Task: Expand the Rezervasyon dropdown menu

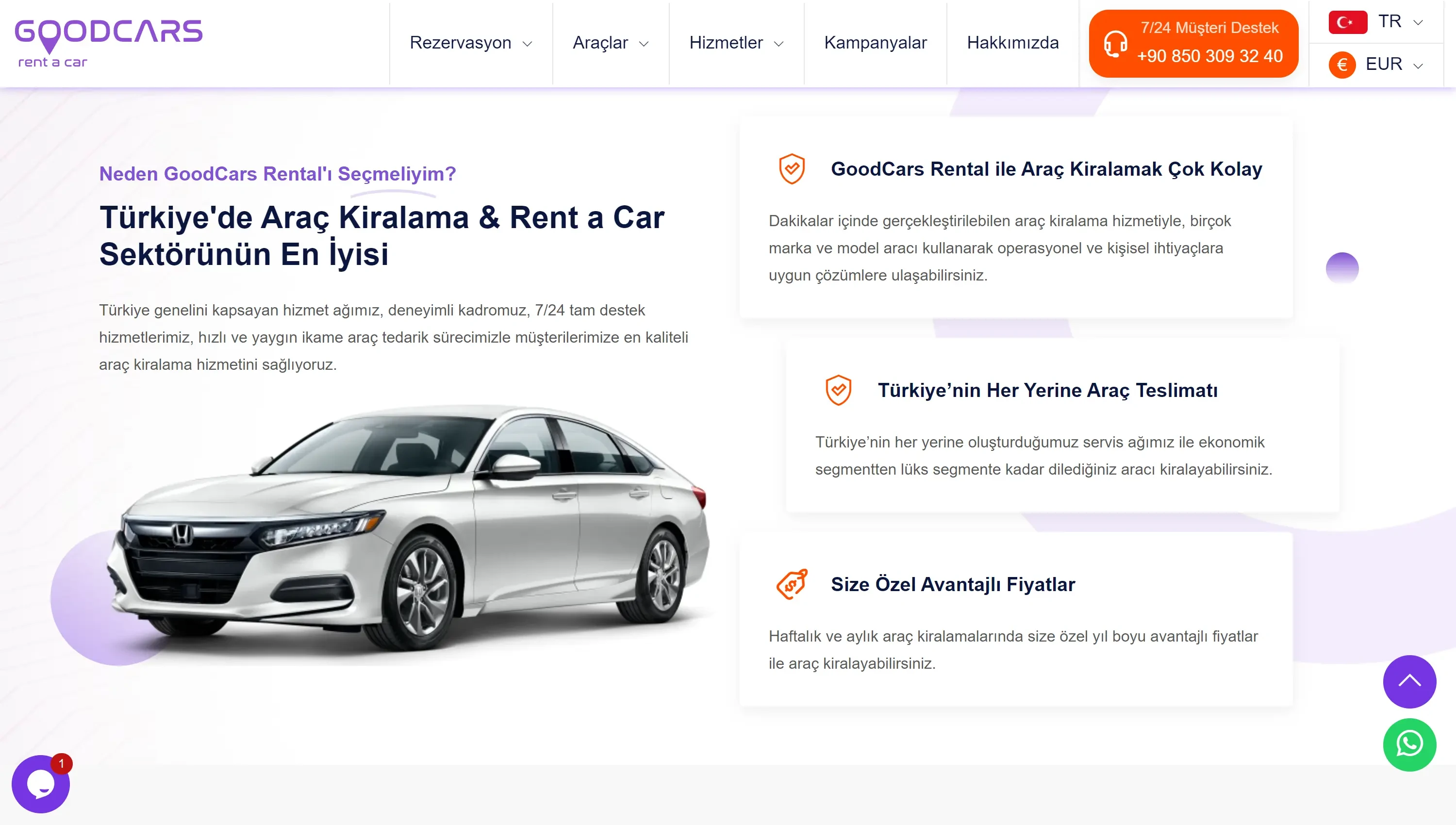Action: (x=471, y=43)
